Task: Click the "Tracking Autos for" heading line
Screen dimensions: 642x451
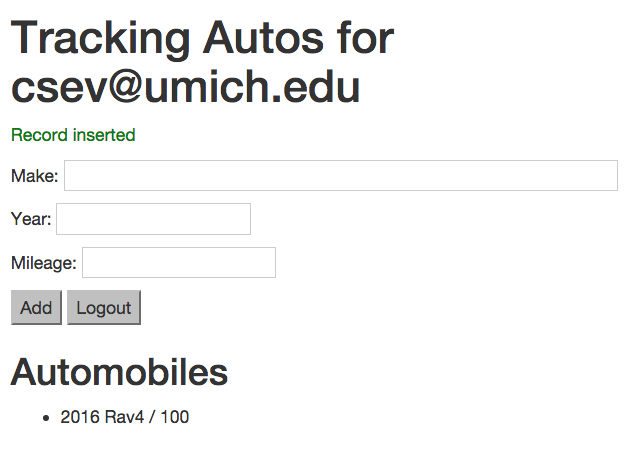Action: point(202,38)
